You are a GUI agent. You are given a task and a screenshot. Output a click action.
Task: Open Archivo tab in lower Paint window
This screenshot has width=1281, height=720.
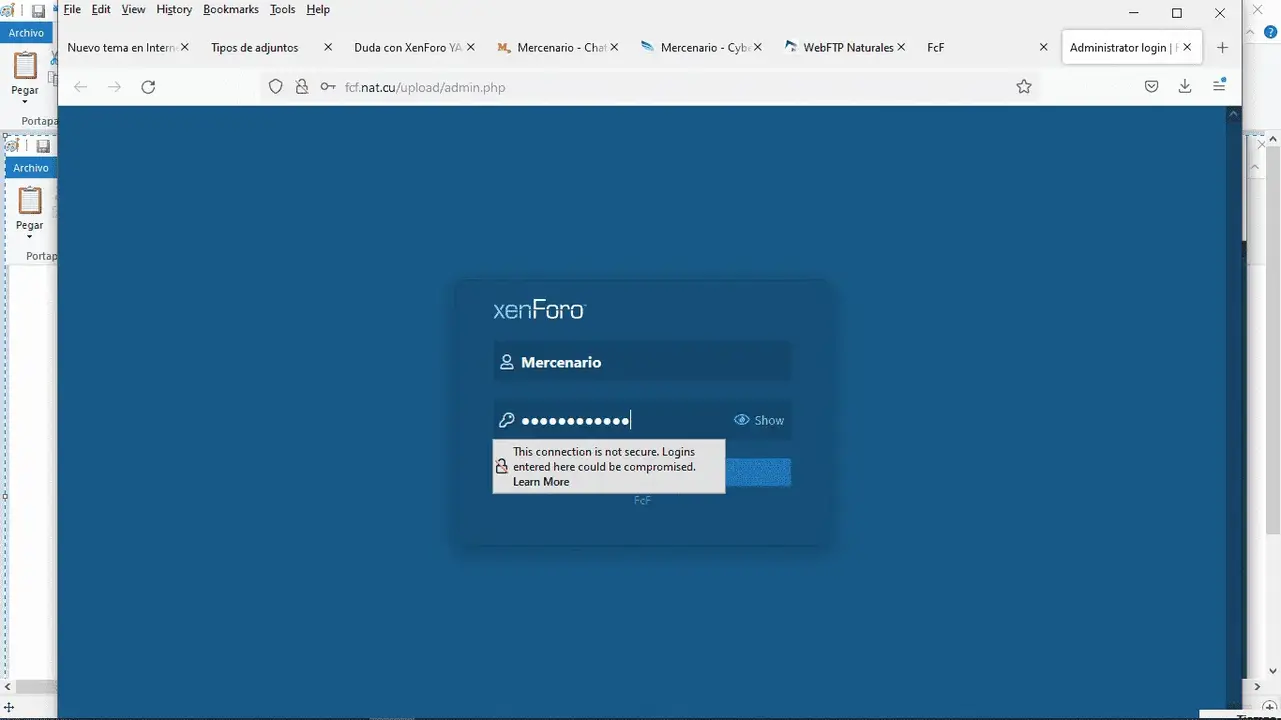tap(31, 168)
